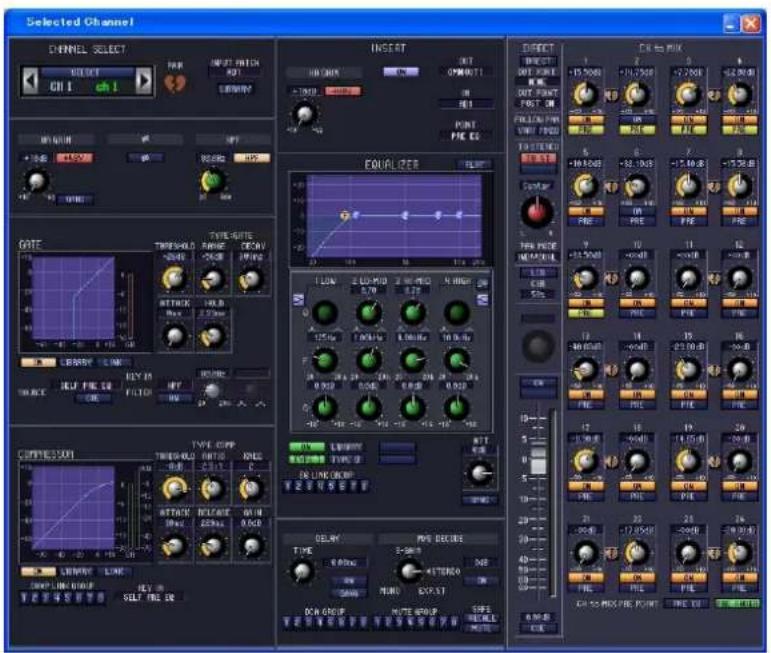Click the EQ LOW band frequency knob
The height and width of the screenshot is (653, 771).
coord(325,360)
